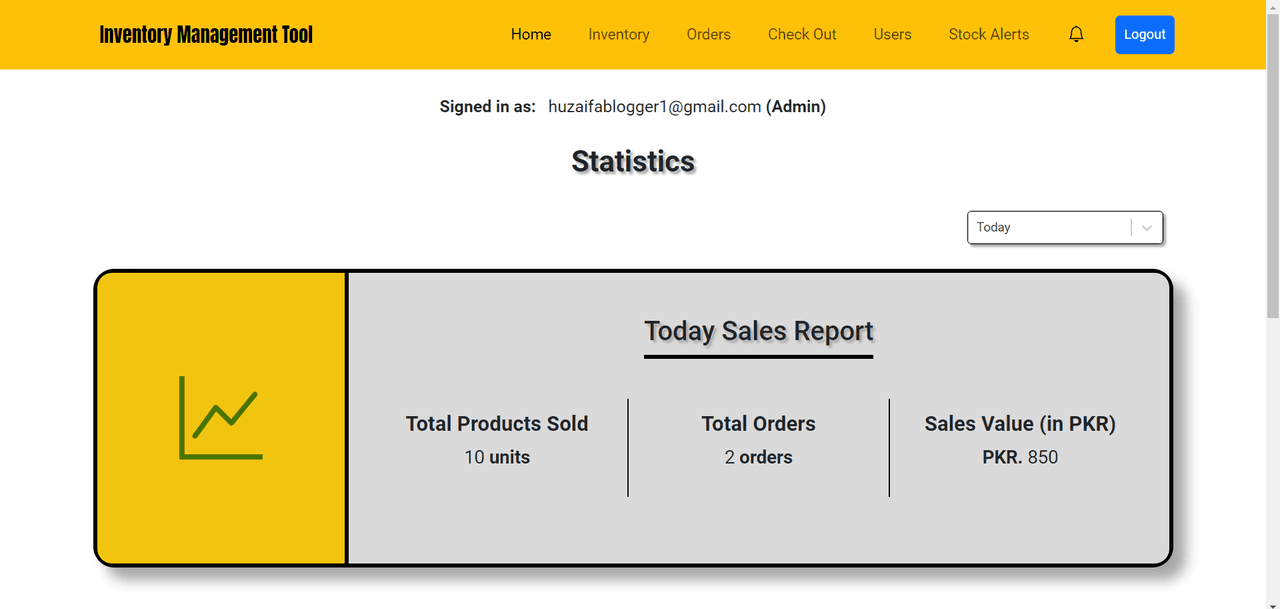
Task: Open the notification bell icon
Action: (x=1076, y=34)
